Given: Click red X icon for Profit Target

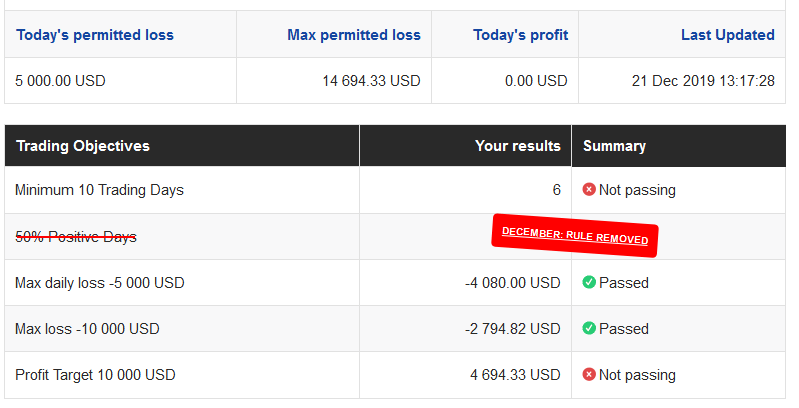Looking at the screenshot, I should (589, 375).
